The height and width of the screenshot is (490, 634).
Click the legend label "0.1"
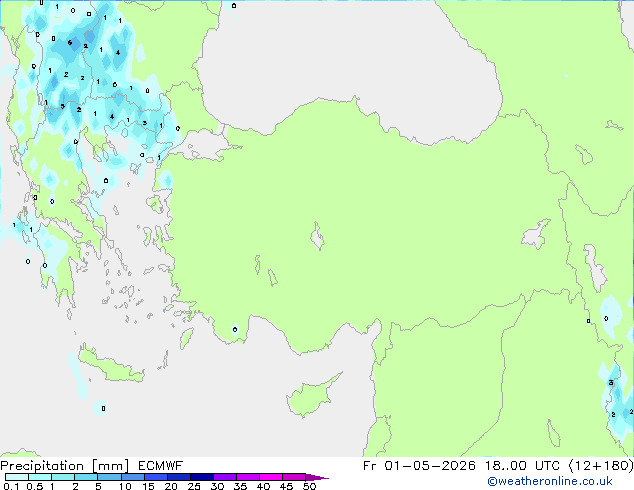click(11, 486)
